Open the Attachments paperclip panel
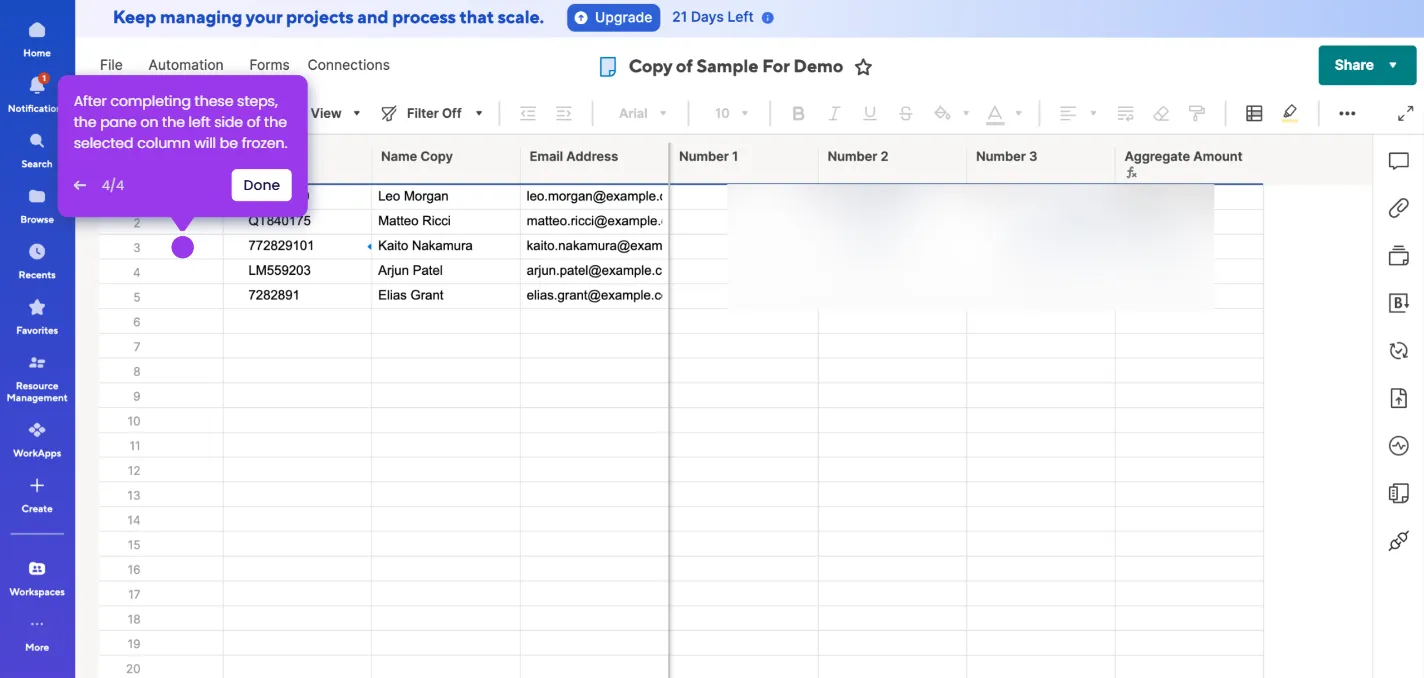 [1399, 208]
